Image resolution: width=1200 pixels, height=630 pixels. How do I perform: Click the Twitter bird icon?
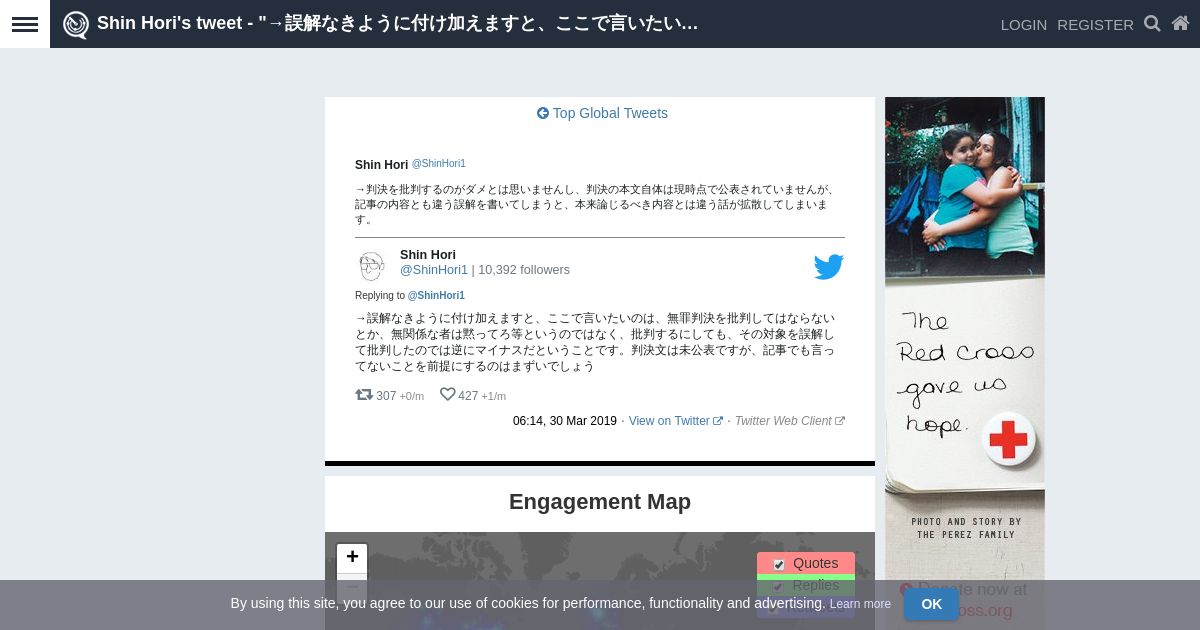828,267
